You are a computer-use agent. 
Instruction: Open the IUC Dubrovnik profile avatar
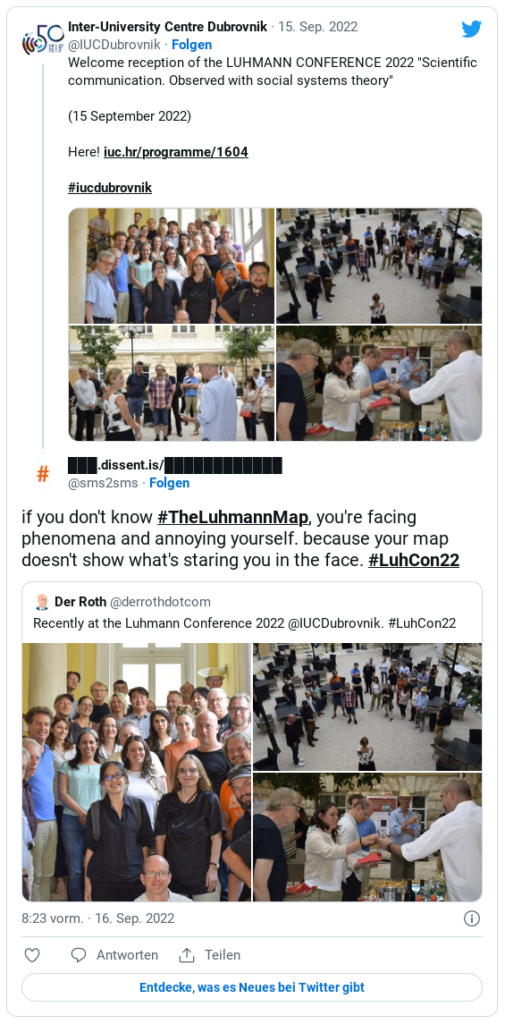pos(42,39)
